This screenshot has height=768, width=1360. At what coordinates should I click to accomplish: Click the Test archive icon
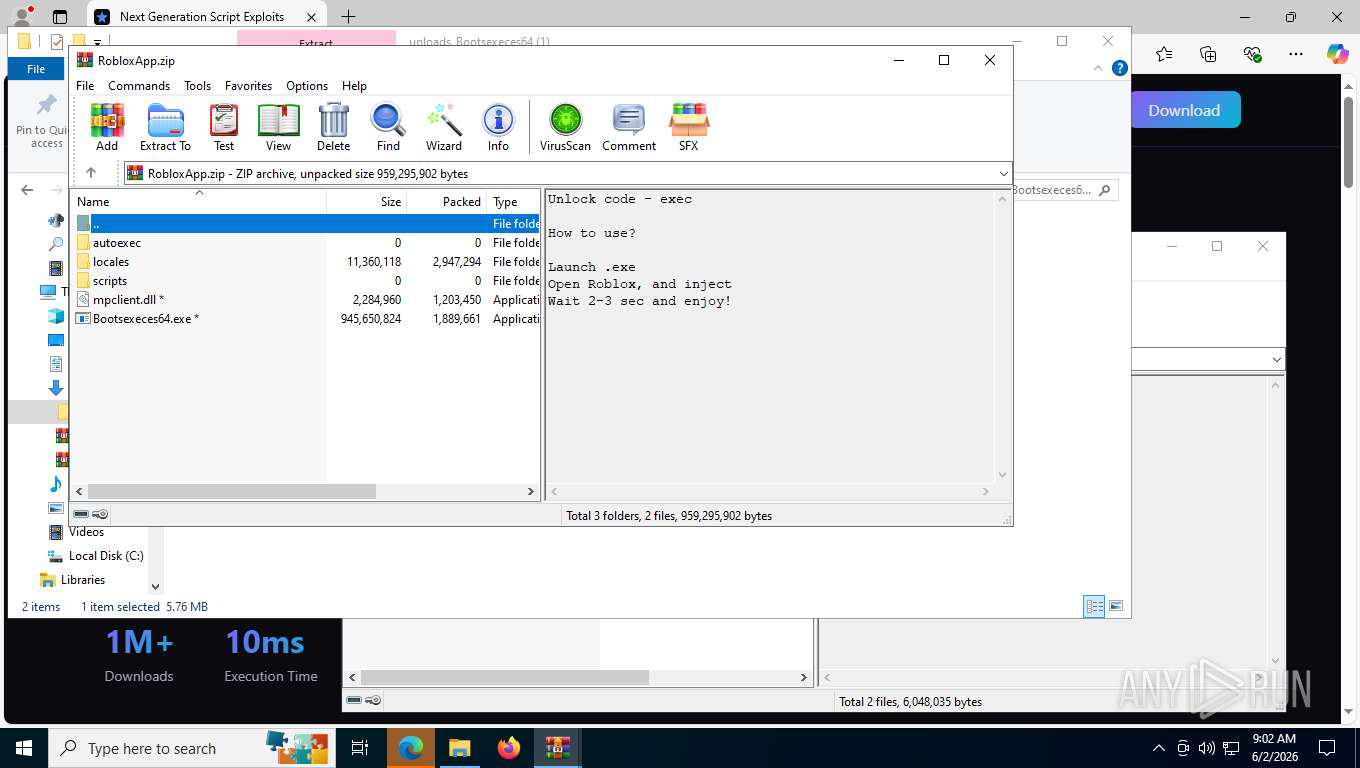(x=224, y=127)
